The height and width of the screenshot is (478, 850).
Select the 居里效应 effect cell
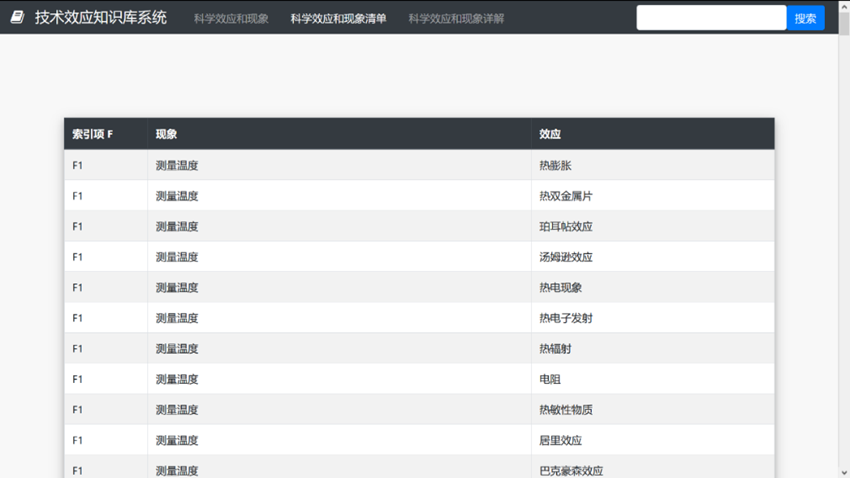click(x=653, y=440)
